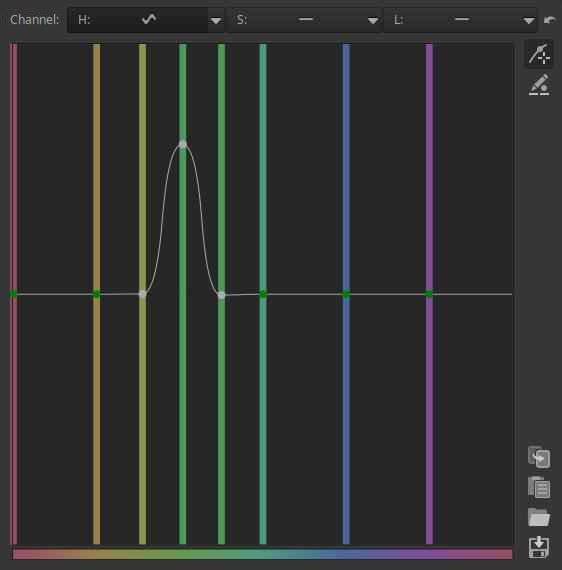
Task: Open the load curve from file folder icon
Action: (539, 517)
